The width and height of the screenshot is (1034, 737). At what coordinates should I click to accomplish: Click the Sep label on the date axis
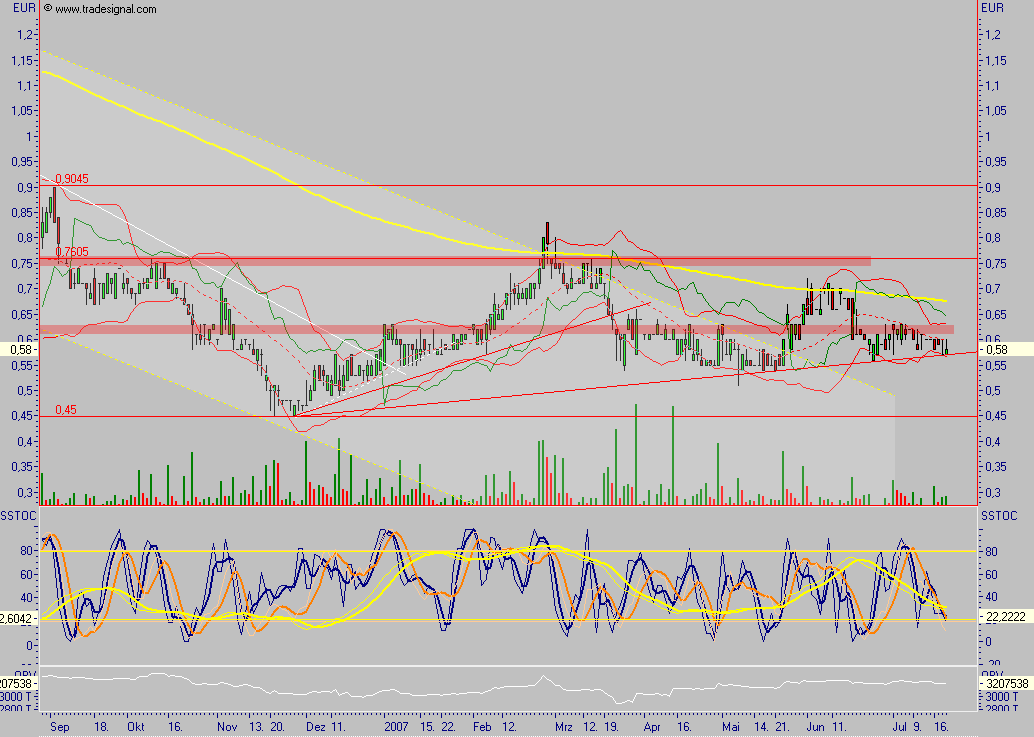tap(59, 726)
